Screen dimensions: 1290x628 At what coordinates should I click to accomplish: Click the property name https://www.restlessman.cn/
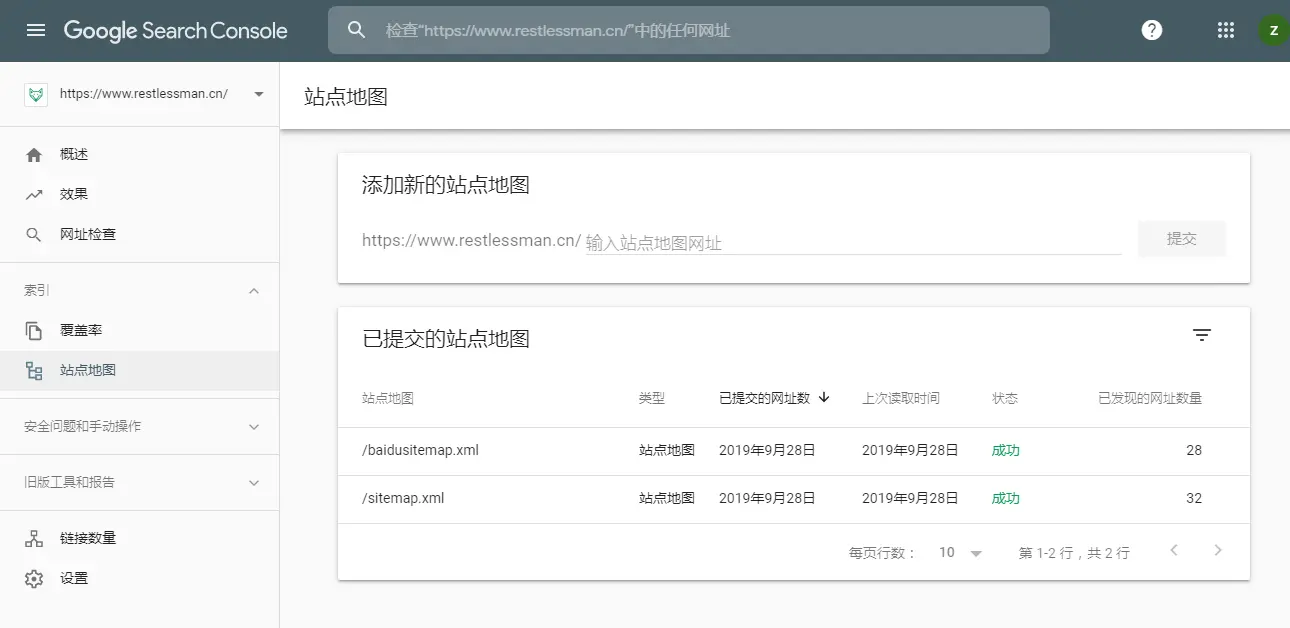pos(144,94)
